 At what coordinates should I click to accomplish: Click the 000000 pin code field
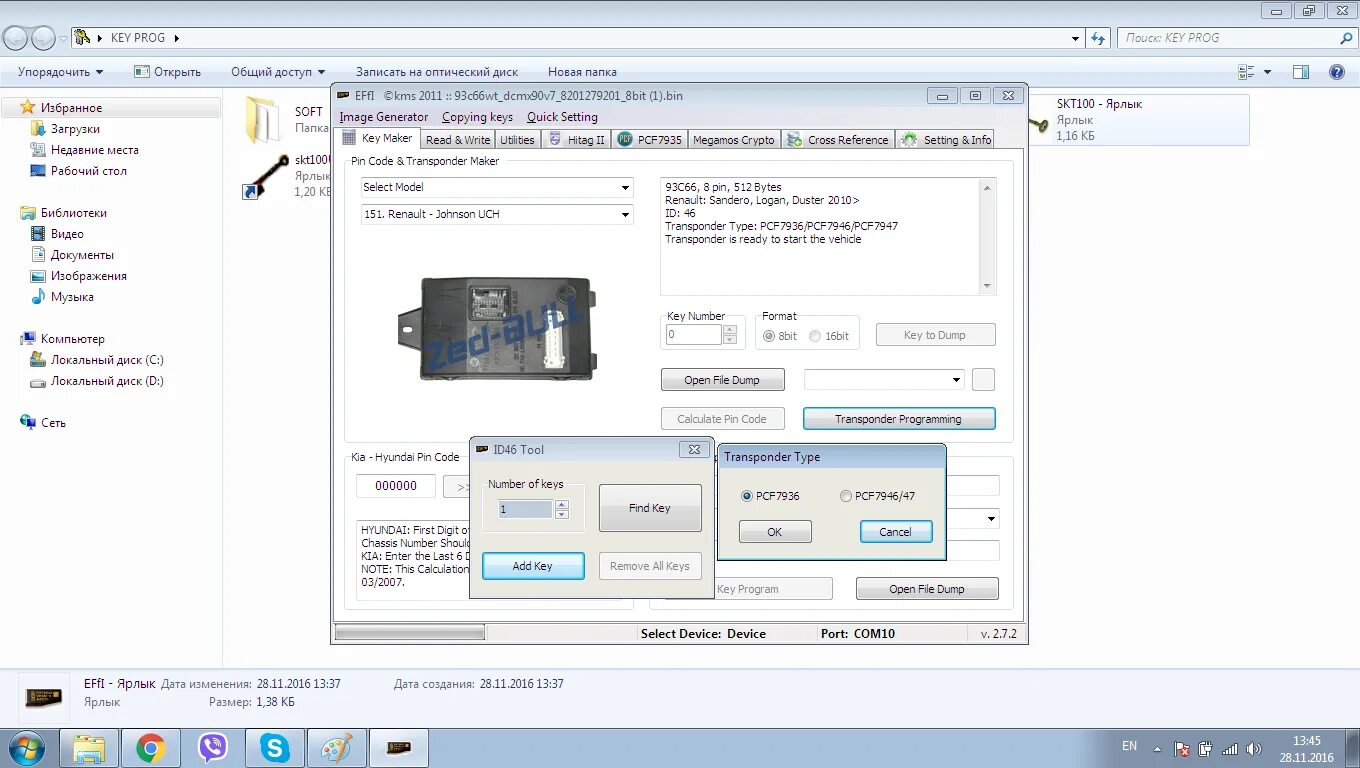coord(396,486)
